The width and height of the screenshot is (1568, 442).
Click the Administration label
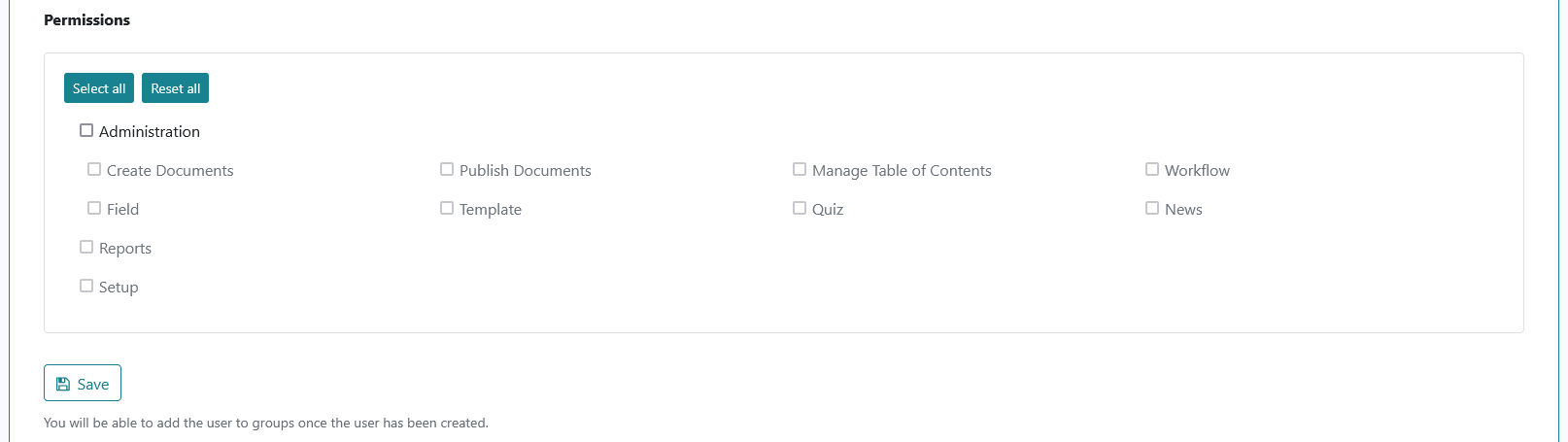pos(150,131)
